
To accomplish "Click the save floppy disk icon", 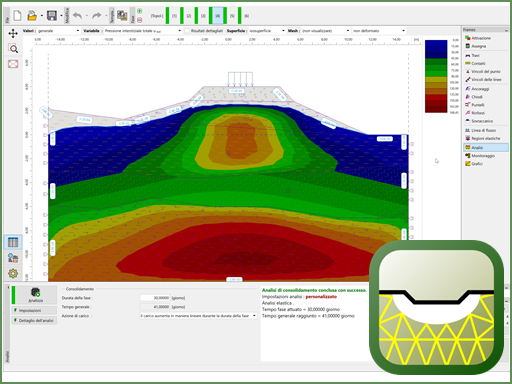I will point(52,16).
